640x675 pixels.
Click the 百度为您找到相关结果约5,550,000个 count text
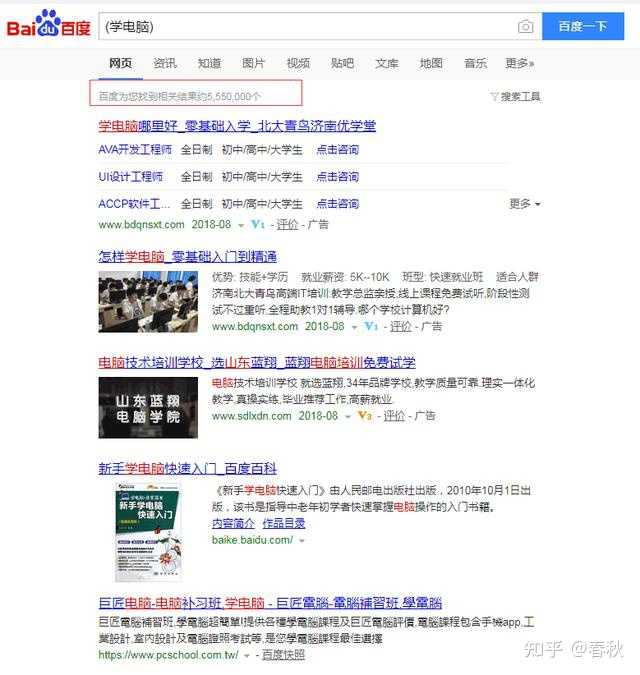pos(180,96)
